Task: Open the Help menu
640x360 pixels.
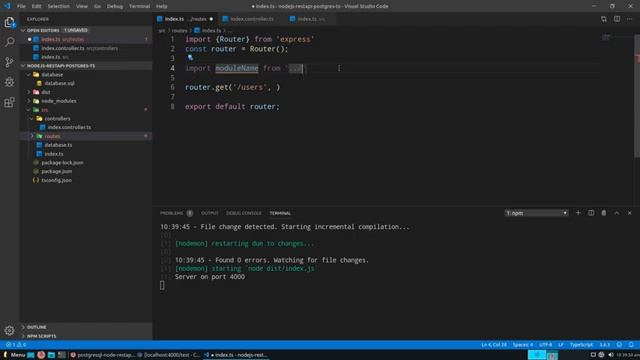Action: (162, 6)
